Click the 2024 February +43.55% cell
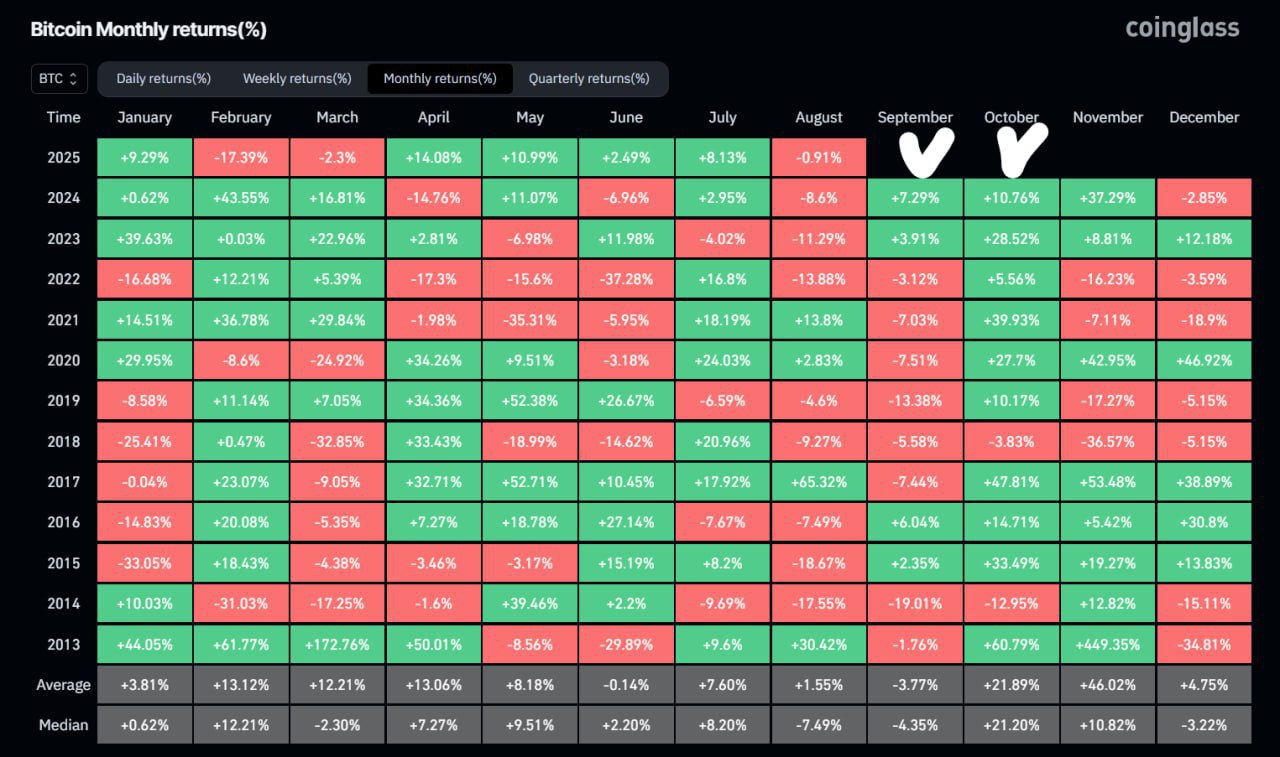 (241, 198)
